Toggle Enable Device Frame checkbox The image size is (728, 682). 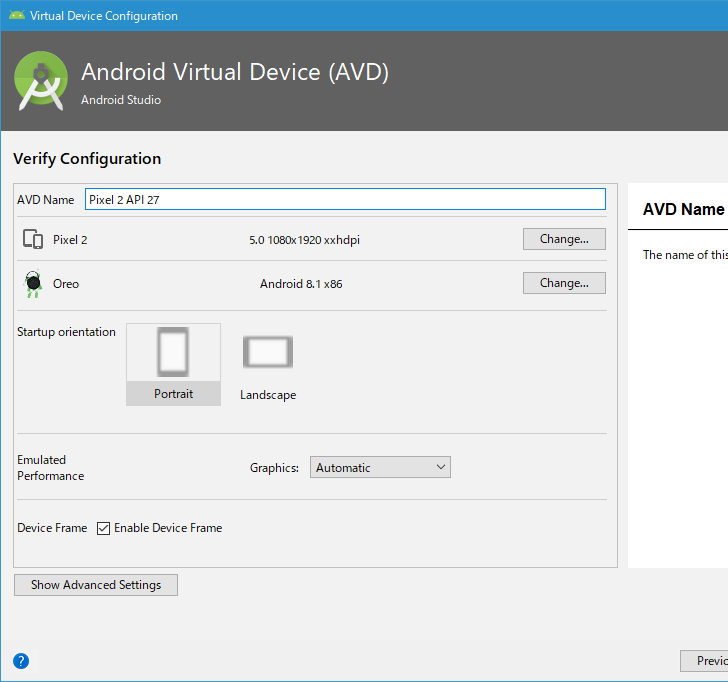(x=103, y=528)
